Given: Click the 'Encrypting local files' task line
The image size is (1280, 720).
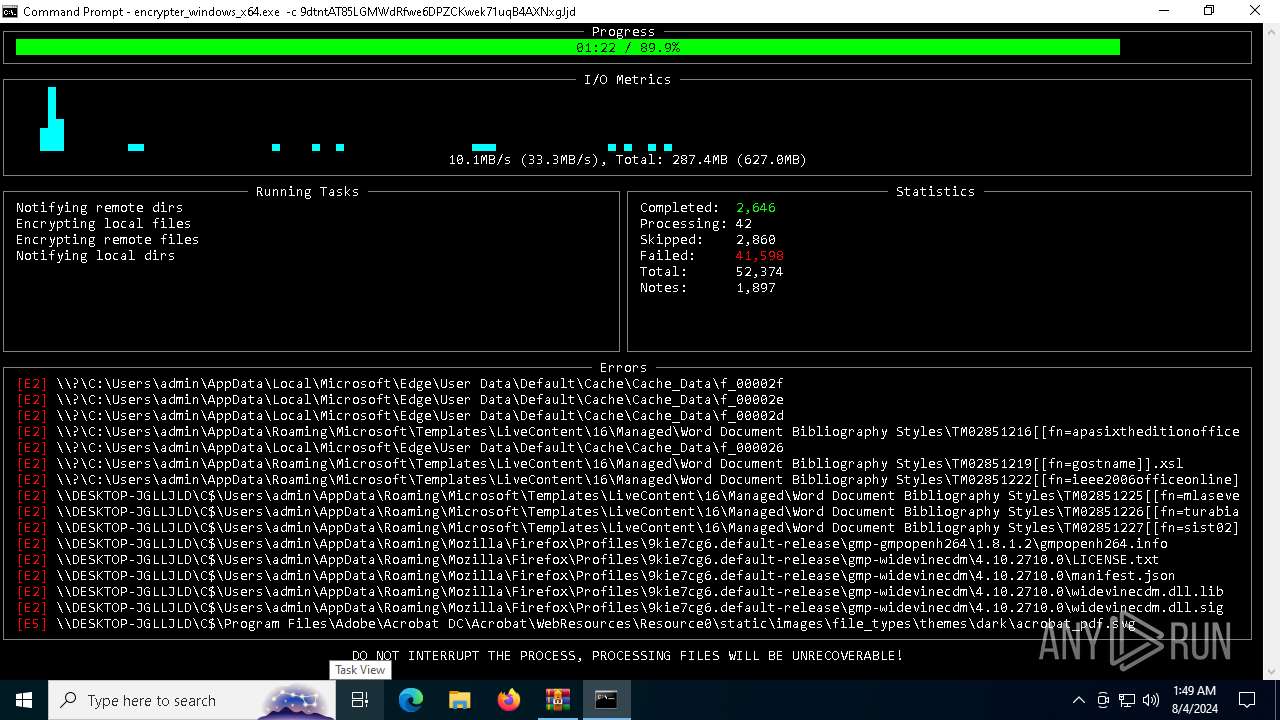Looking at the screenshot, I should [103, 224].
